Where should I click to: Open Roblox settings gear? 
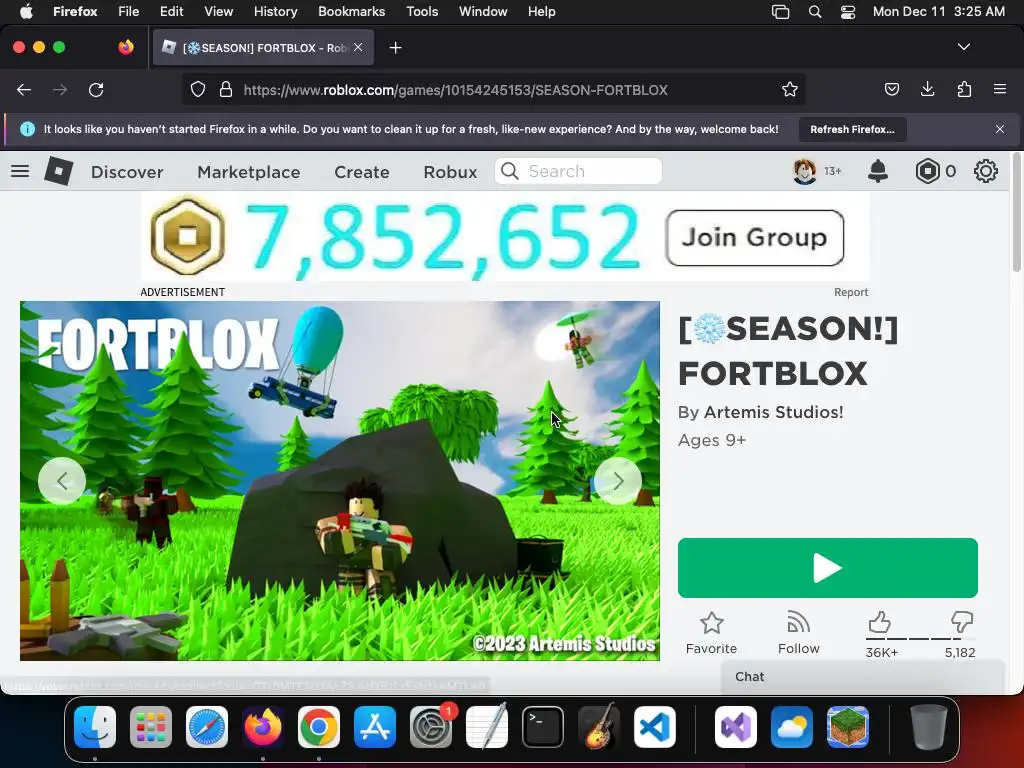pyautogui.click(x=985, y=171)
